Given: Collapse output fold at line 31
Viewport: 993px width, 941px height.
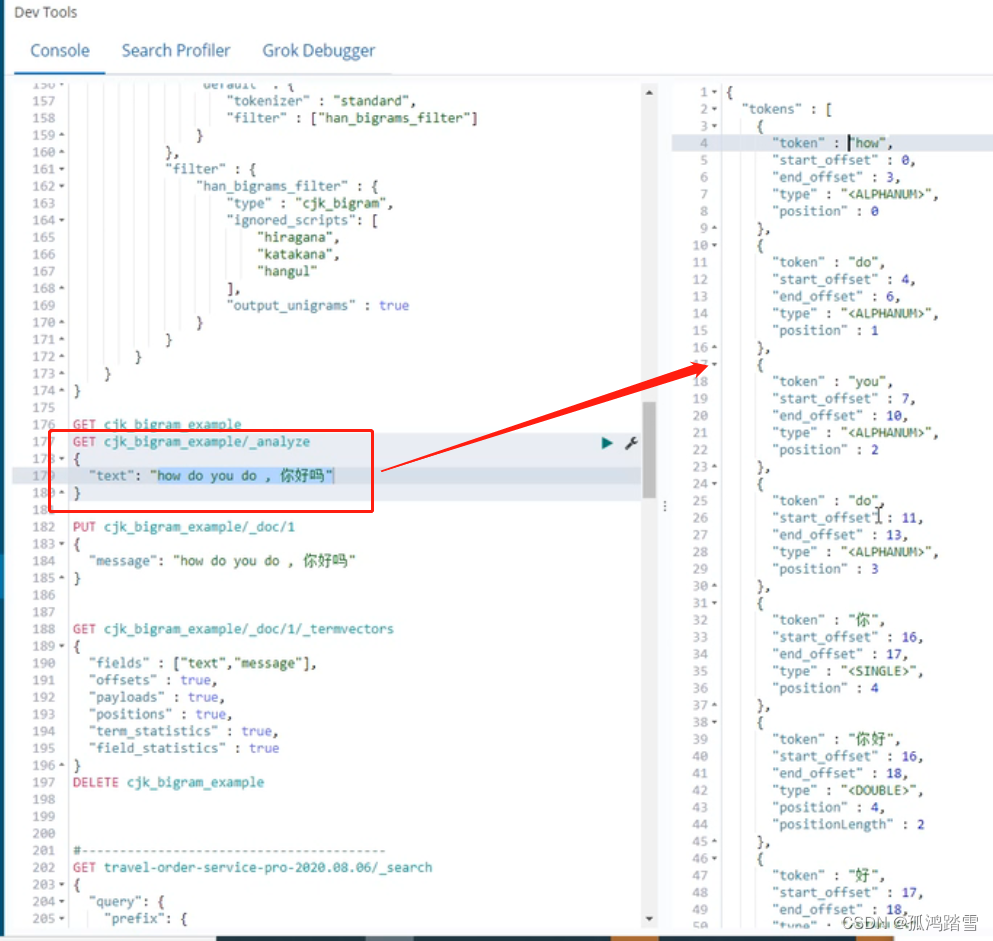Looking at the screenshot, I should coord(714,603).
